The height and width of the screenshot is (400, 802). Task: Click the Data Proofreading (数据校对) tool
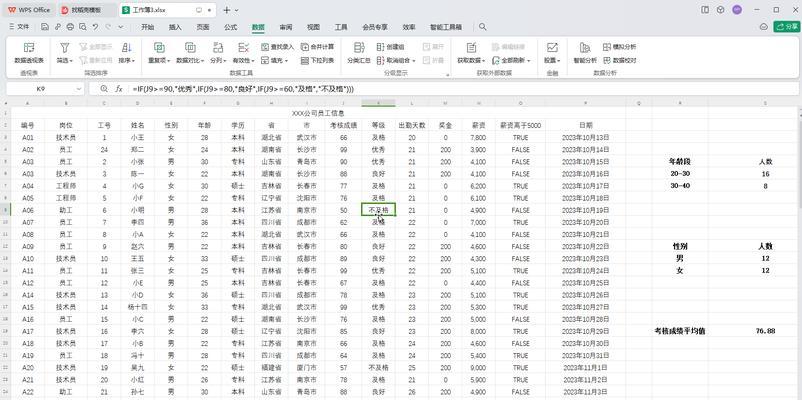coord(620,60)
